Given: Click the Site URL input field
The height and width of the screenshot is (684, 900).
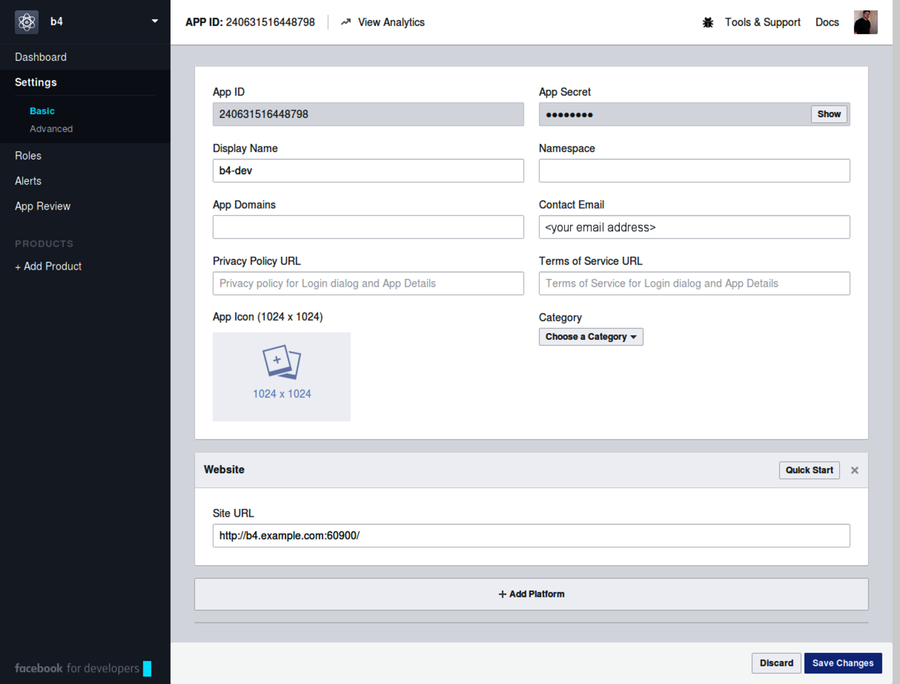Looking at the screenshot, I should (x=531, y=535).
